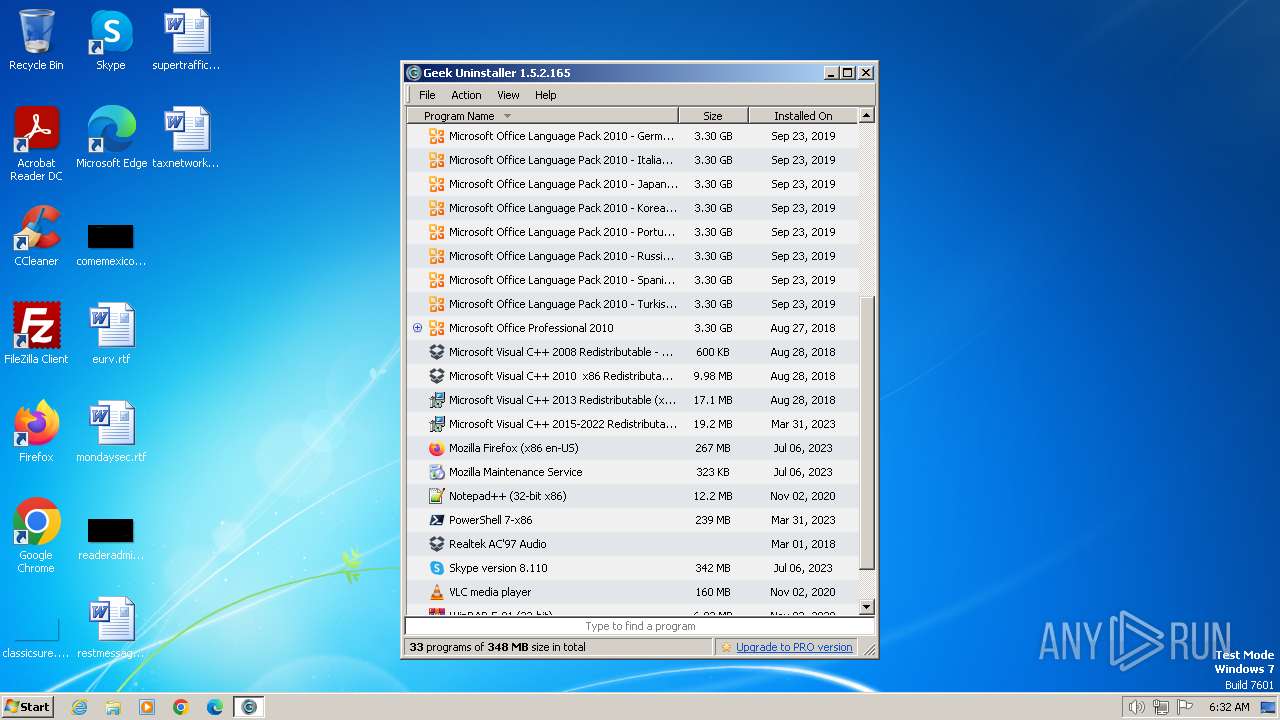Open readeradmi black thumbnail file
Image resolution: width=1280 pixels, height=720 pixels.
click(x=111, y=539)
